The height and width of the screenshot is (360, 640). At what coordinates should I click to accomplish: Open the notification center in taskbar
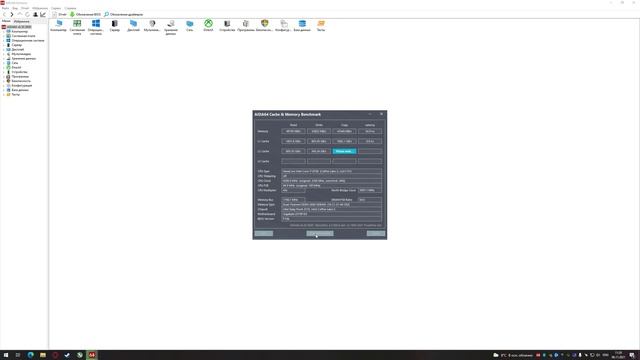pos(632,355)
